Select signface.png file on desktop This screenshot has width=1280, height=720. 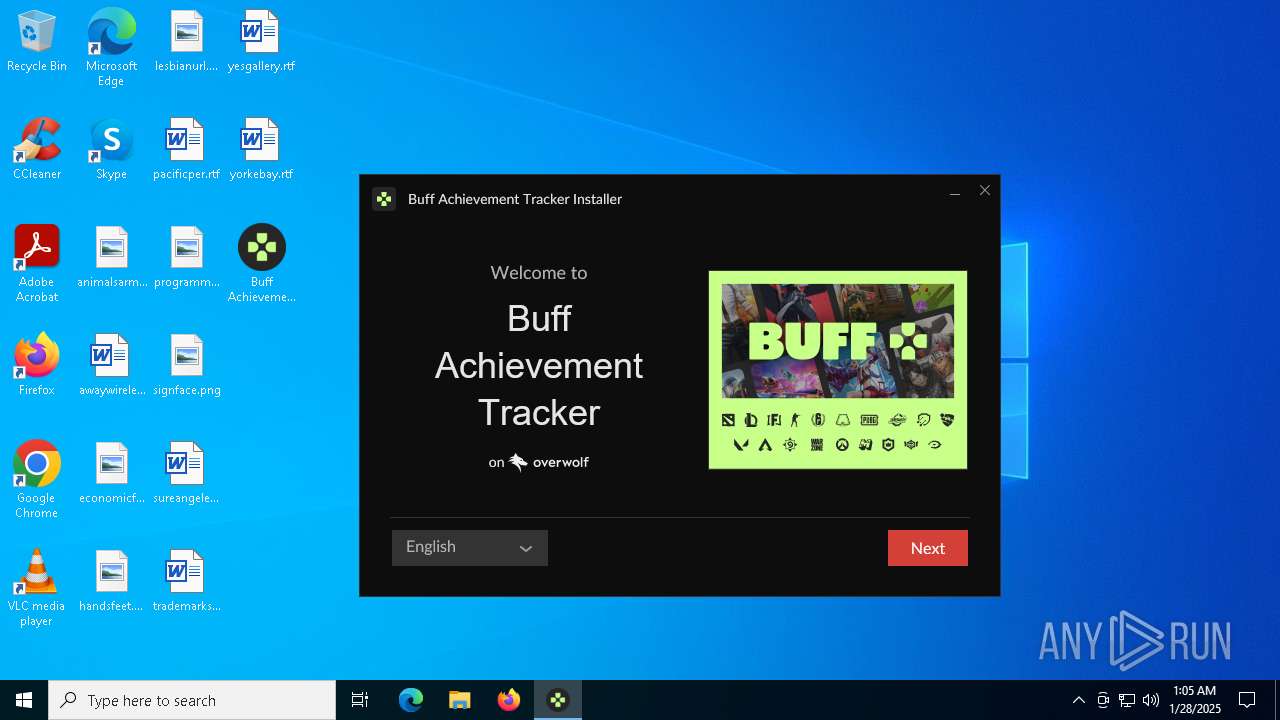coord(186,366)
